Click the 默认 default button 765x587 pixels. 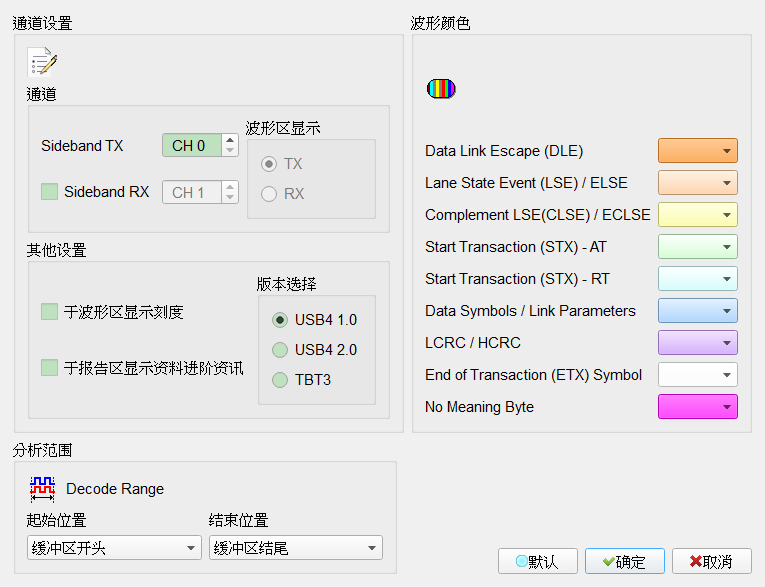(538, 562)
